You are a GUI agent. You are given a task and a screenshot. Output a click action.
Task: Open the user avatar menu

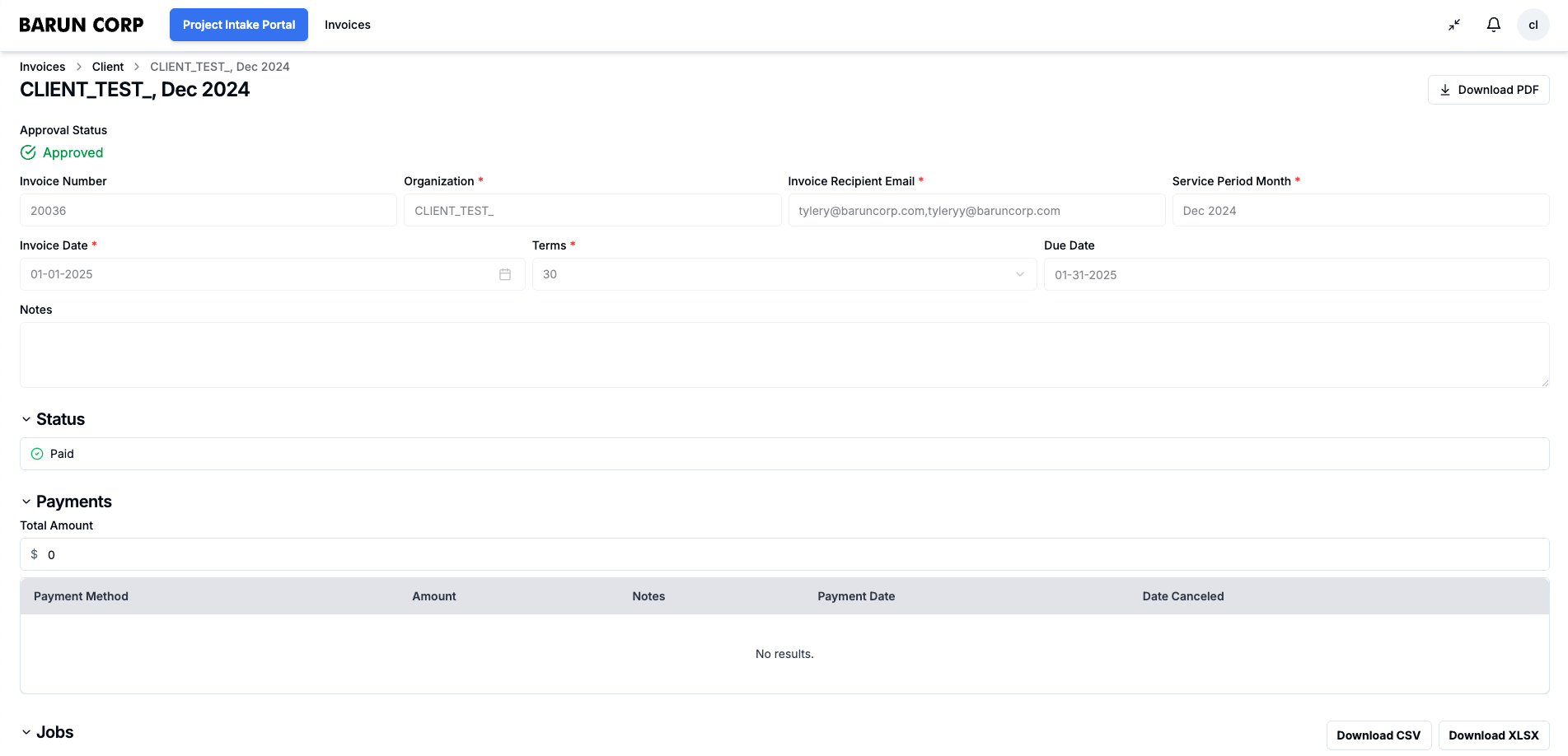(1533, 25)
